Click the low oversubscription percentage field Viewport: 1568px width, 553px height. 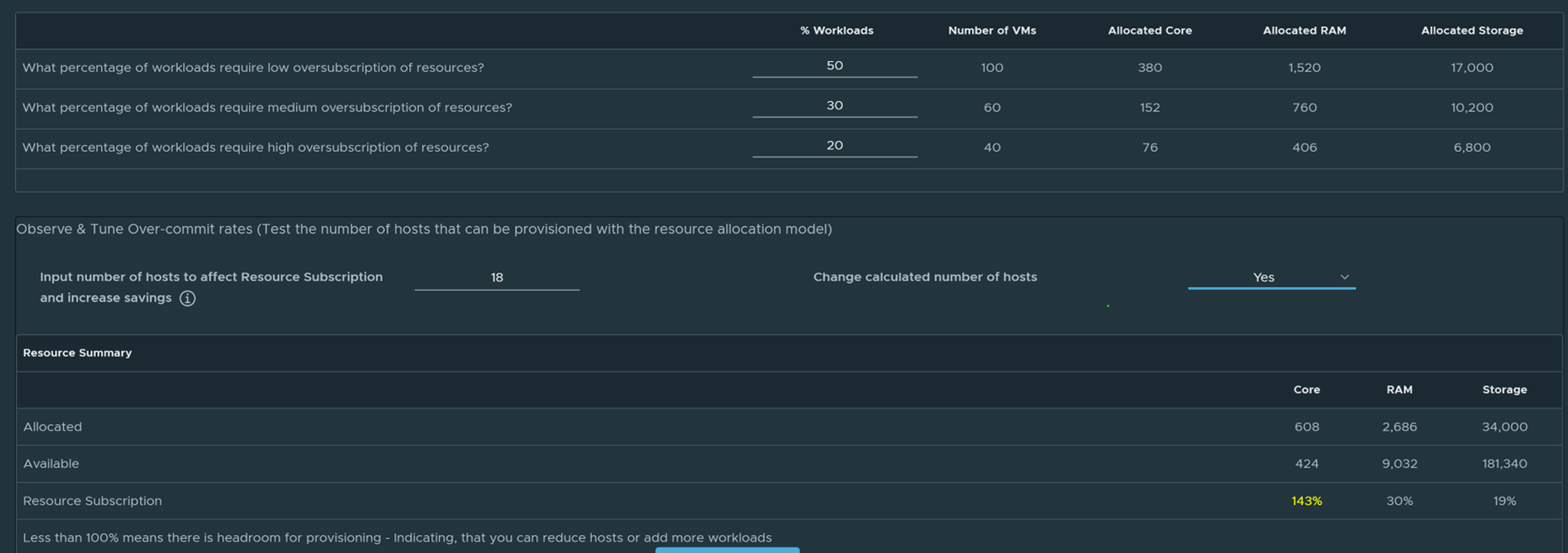pyautogui.click(x=834, y=66)
